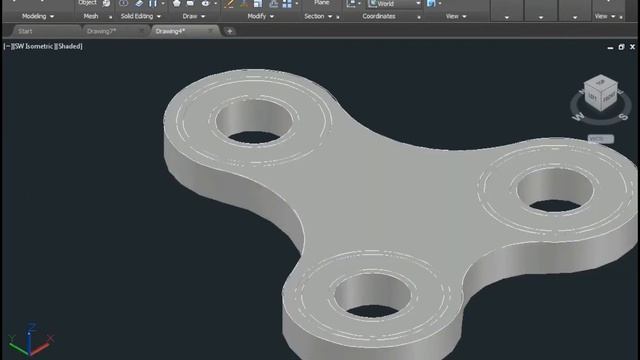Open the Solid Editing icon flyout arrow

tap(163, 3)
